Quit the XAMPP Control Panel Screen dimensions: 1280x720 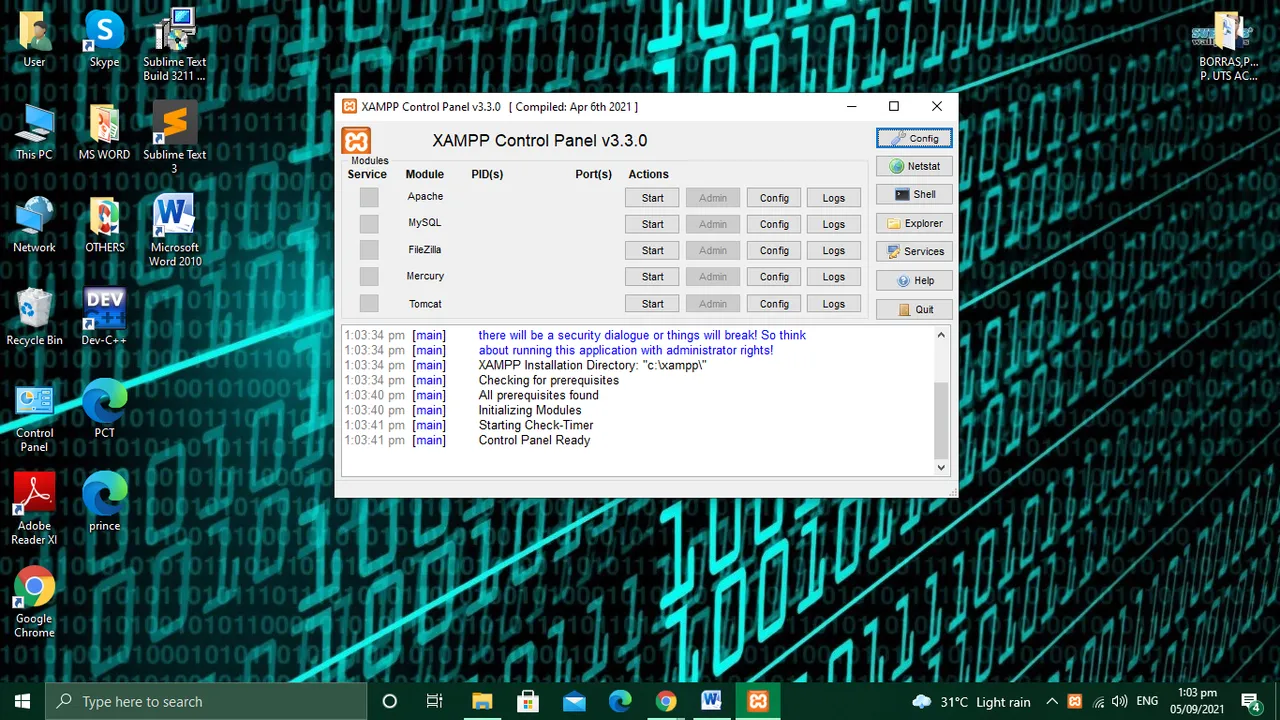click(914, 309)
